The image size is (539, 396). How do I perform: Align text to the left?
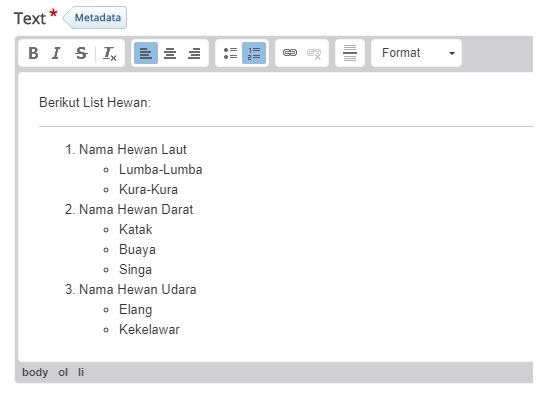(x=146, y=53)
